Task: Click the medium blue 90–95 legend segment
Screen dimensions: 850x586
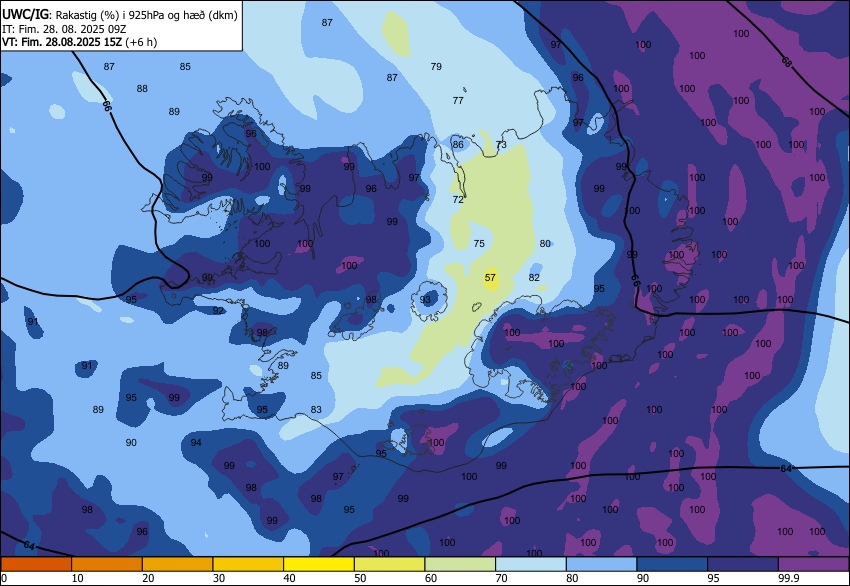Action: click(x=672, y=564)
